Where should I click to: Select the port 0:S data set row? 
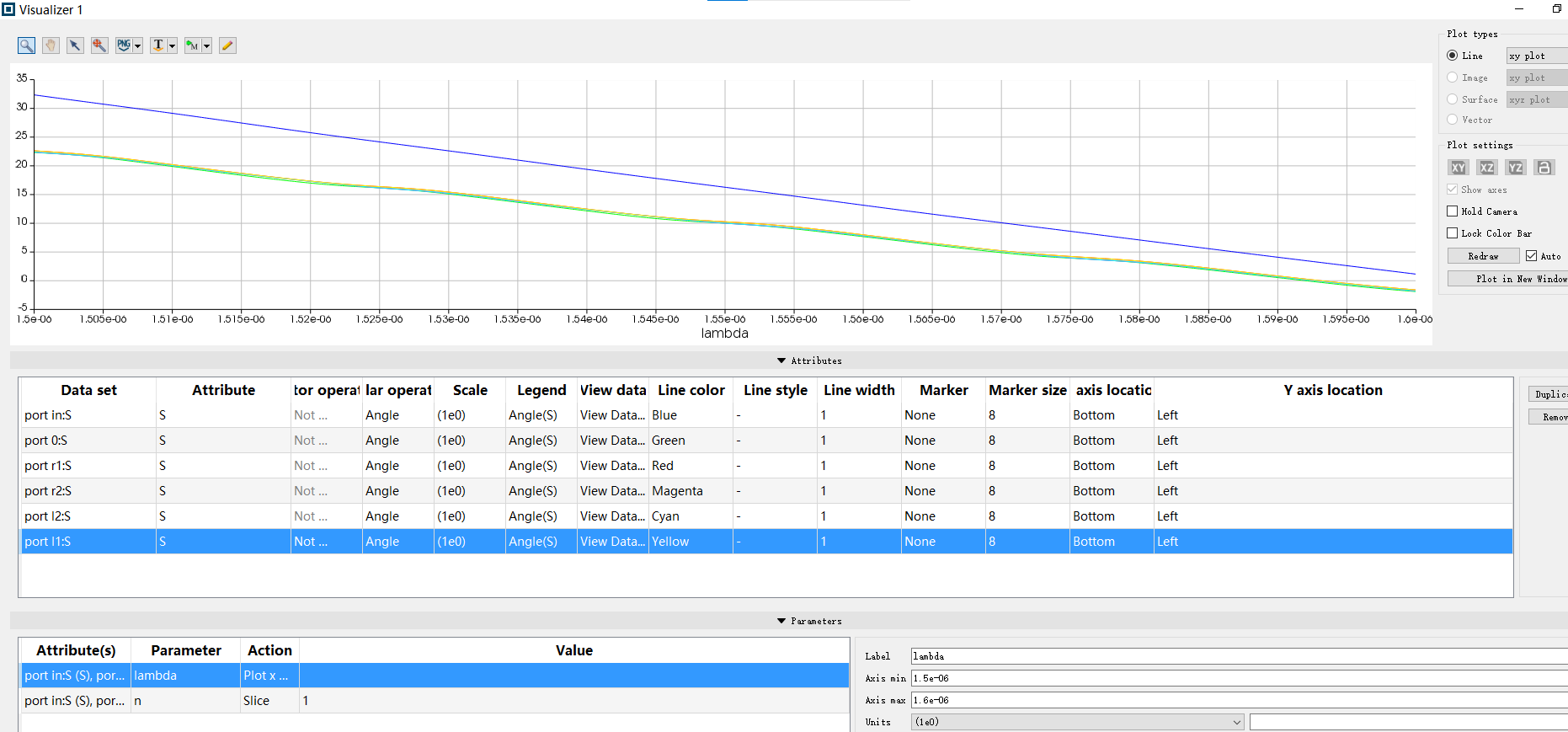(x=766, y=441)
